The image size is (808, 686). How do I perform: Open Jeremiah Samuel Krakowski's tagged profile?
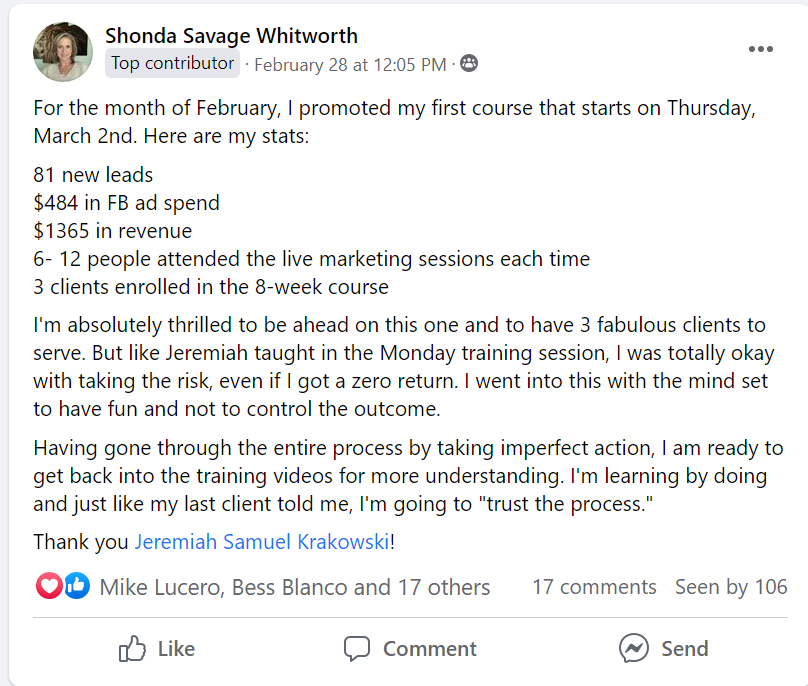pyautogui.click(x=262, y=542)
